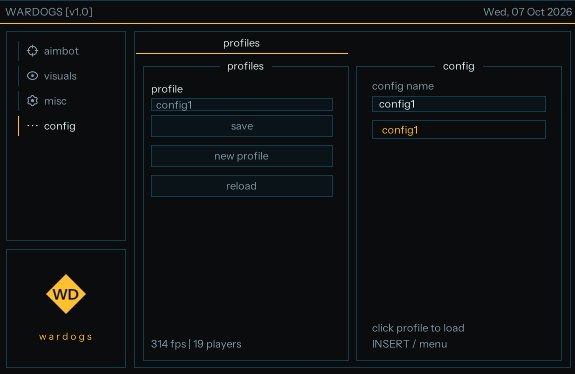This screenshot has height=374, width=575.
Task: Load the orange config1 entry in list
Action: tap(459, 130)
